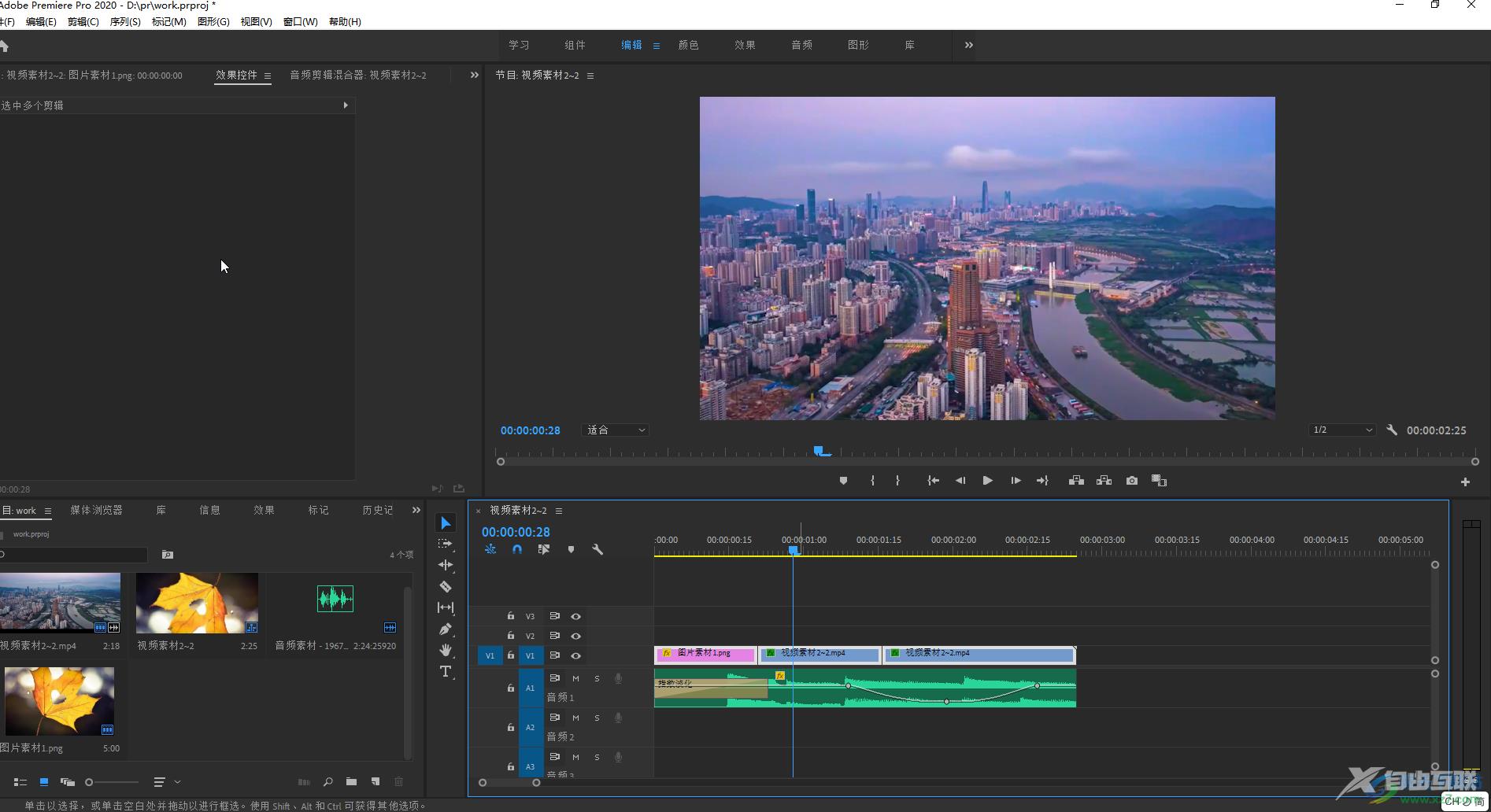This screenshot has height=812, width=1491.
Task: Select the Track Select Forward tool
Action: tap(446, 544)
